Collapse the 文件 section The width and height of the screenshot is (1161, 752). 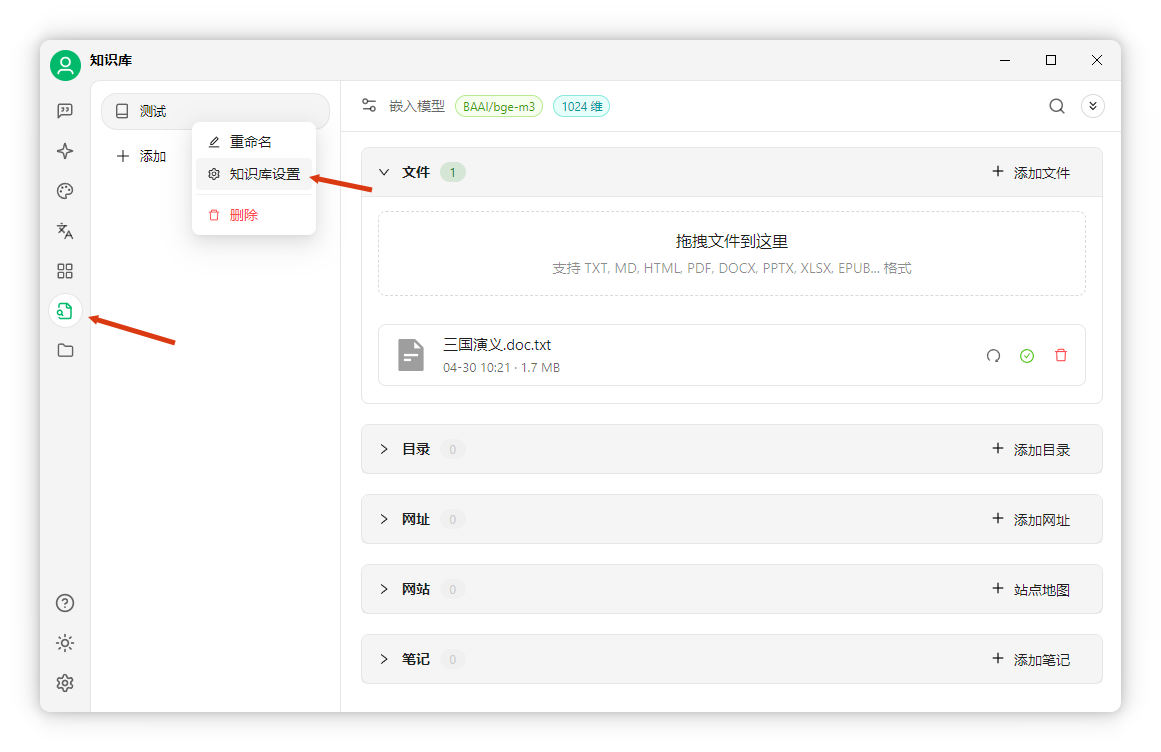(384, 172)
